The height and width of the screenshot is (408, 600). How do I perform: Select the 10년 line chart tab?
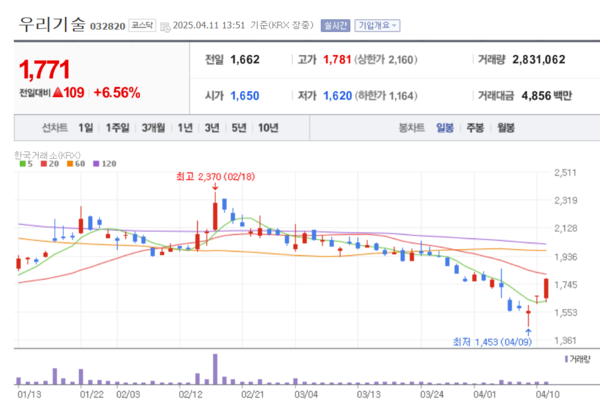click(268, 128)
